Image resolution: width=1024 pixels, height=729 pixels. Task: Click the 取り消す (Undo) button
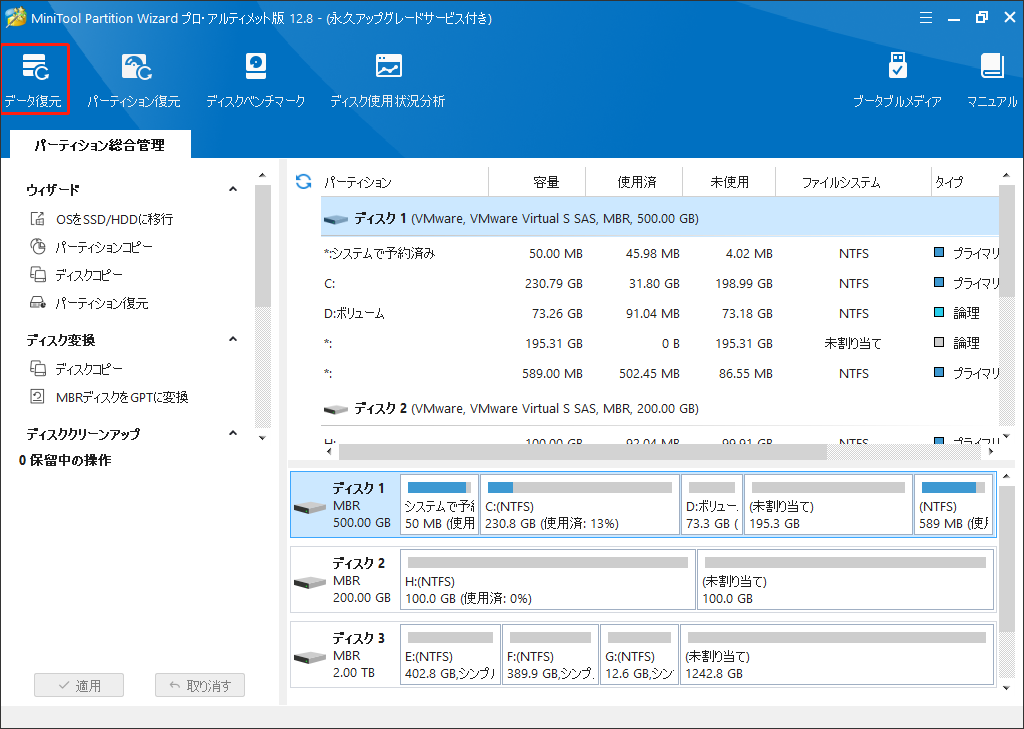[200, 685]
